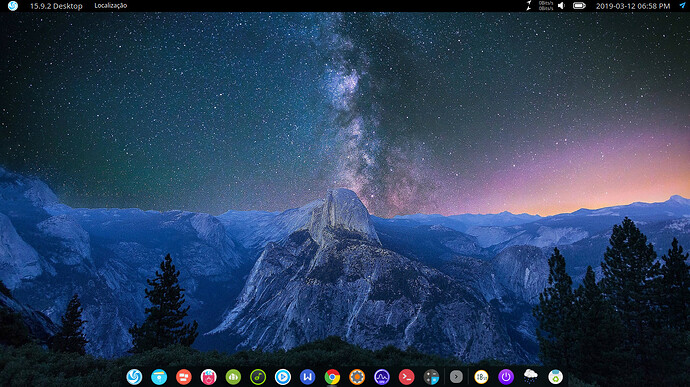The image size is (690, 387).
Task: Open the clock plugin in the dock
Action: [x=481, y=377]
